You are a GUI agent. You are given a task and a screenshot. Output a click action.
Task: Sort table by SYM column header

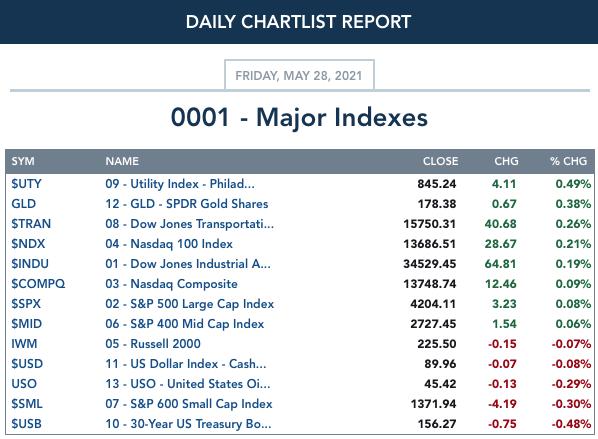pyautogui.click(x=23, y=161)
